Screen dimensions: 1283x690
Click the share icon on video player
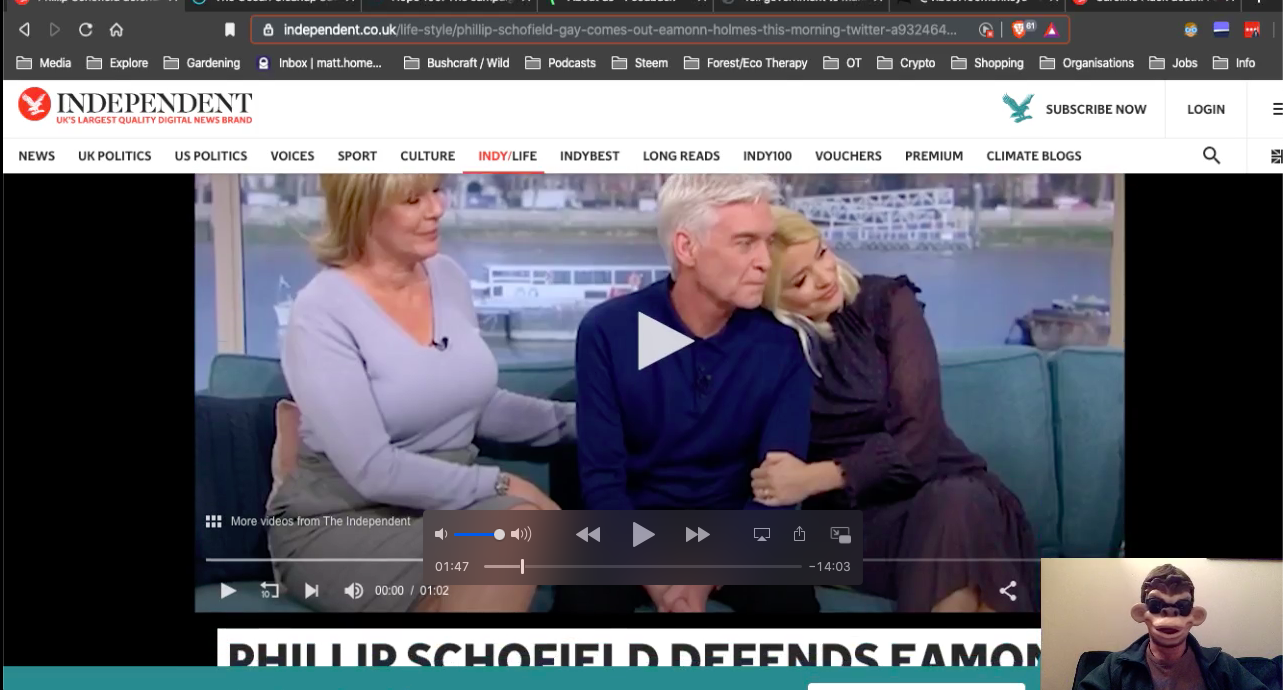[x=1007, y=591]
